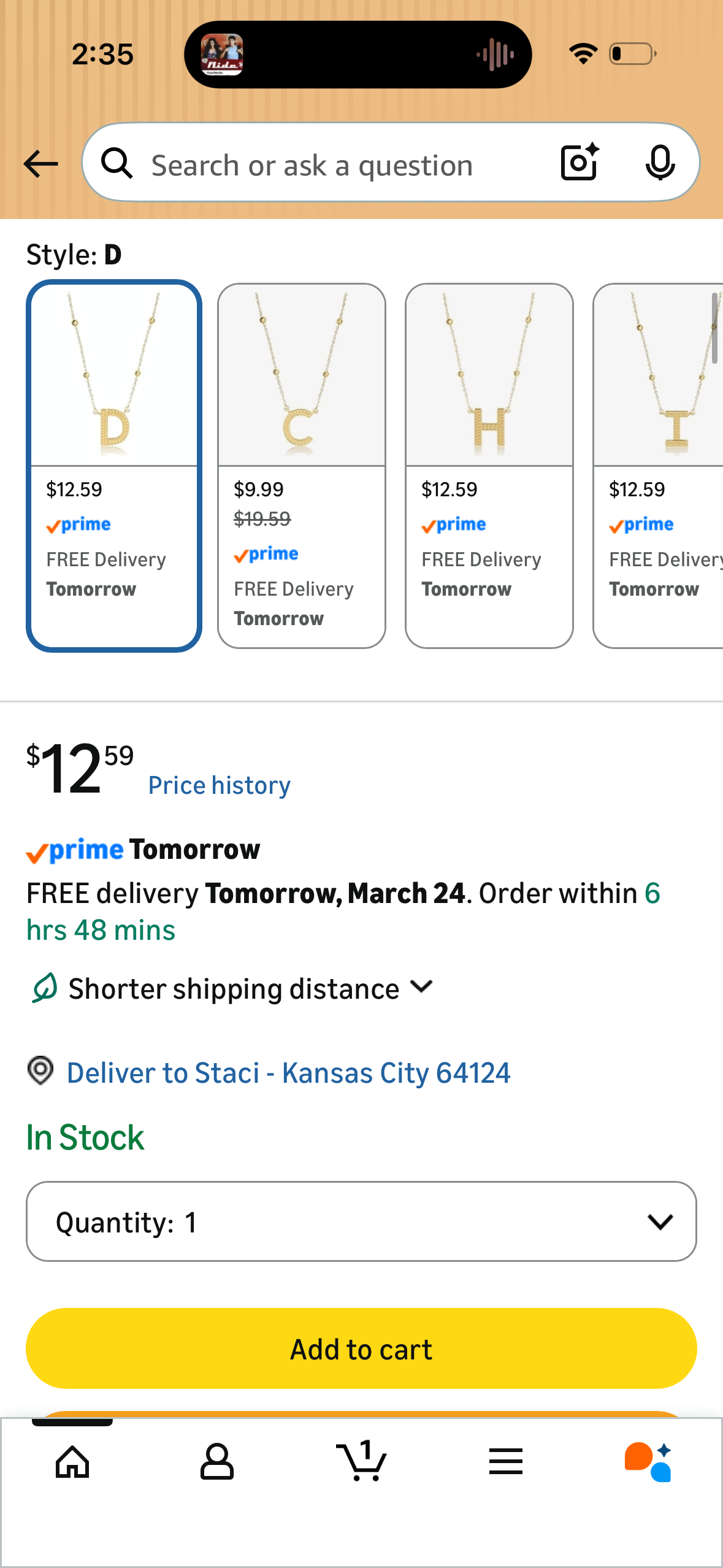Image resolution: width=723 pixels, height=1568 pixels.
Task: Go to Home tab in bottom bar
Action: pyautogui.click(x=72, y=1461)
